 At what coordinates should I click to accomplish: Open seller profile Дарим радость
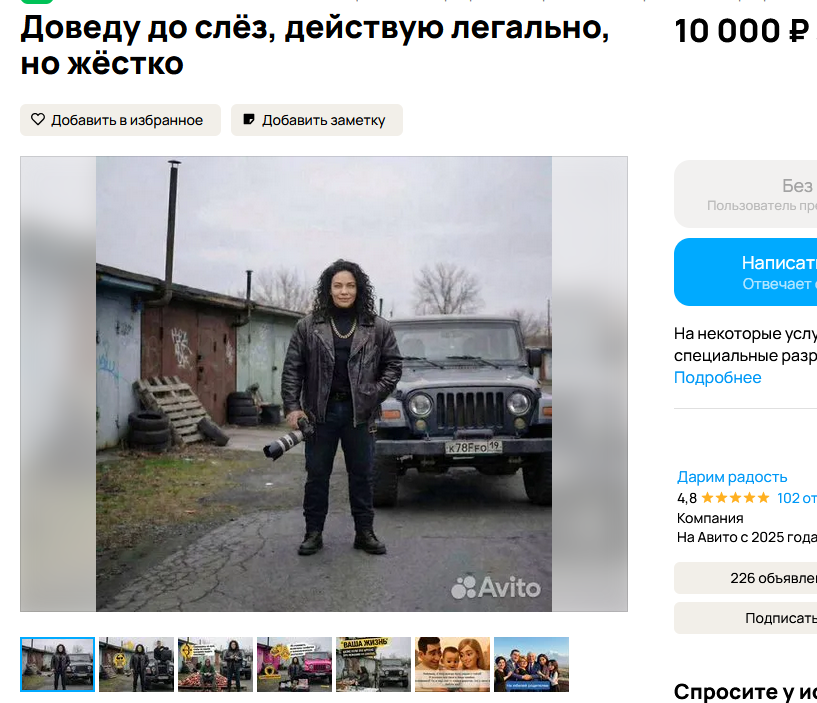(x=732, y=477)
